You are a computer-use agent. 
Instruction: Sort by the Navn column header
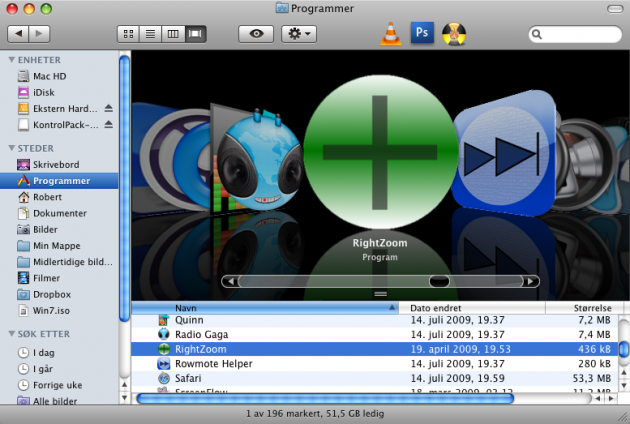pos(265,308)
